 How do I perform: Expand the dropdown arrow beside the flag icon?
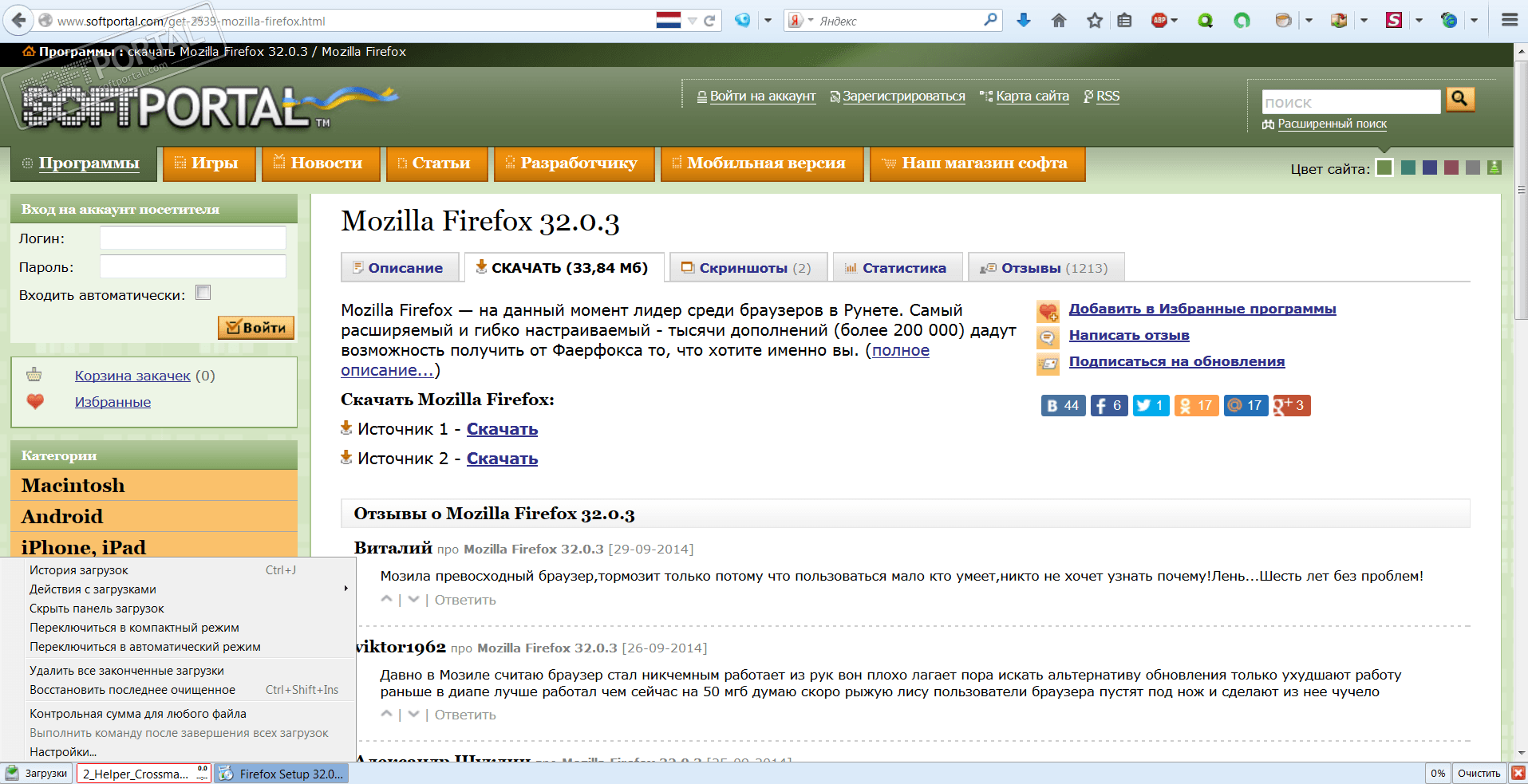(x=692, y=21)
